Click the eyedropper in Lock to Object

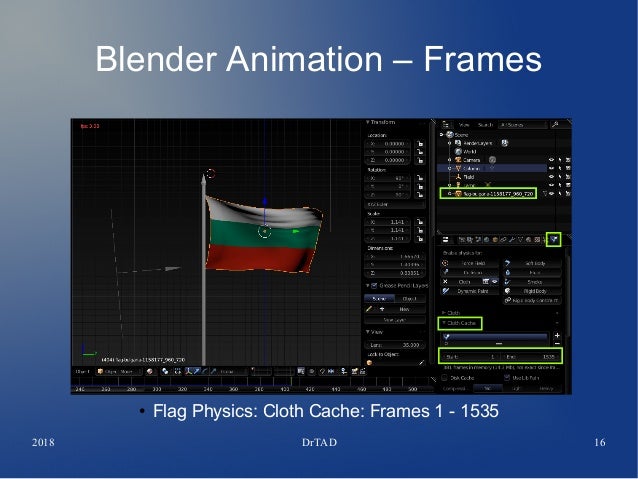point(422,363)
